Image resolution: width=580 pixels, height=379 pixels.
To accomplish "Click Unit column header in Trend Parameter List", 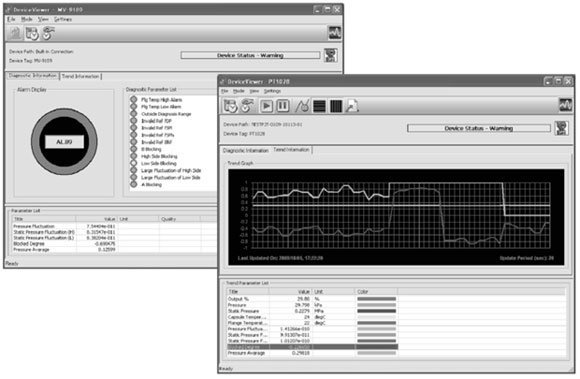I will [x=334, y=292].
